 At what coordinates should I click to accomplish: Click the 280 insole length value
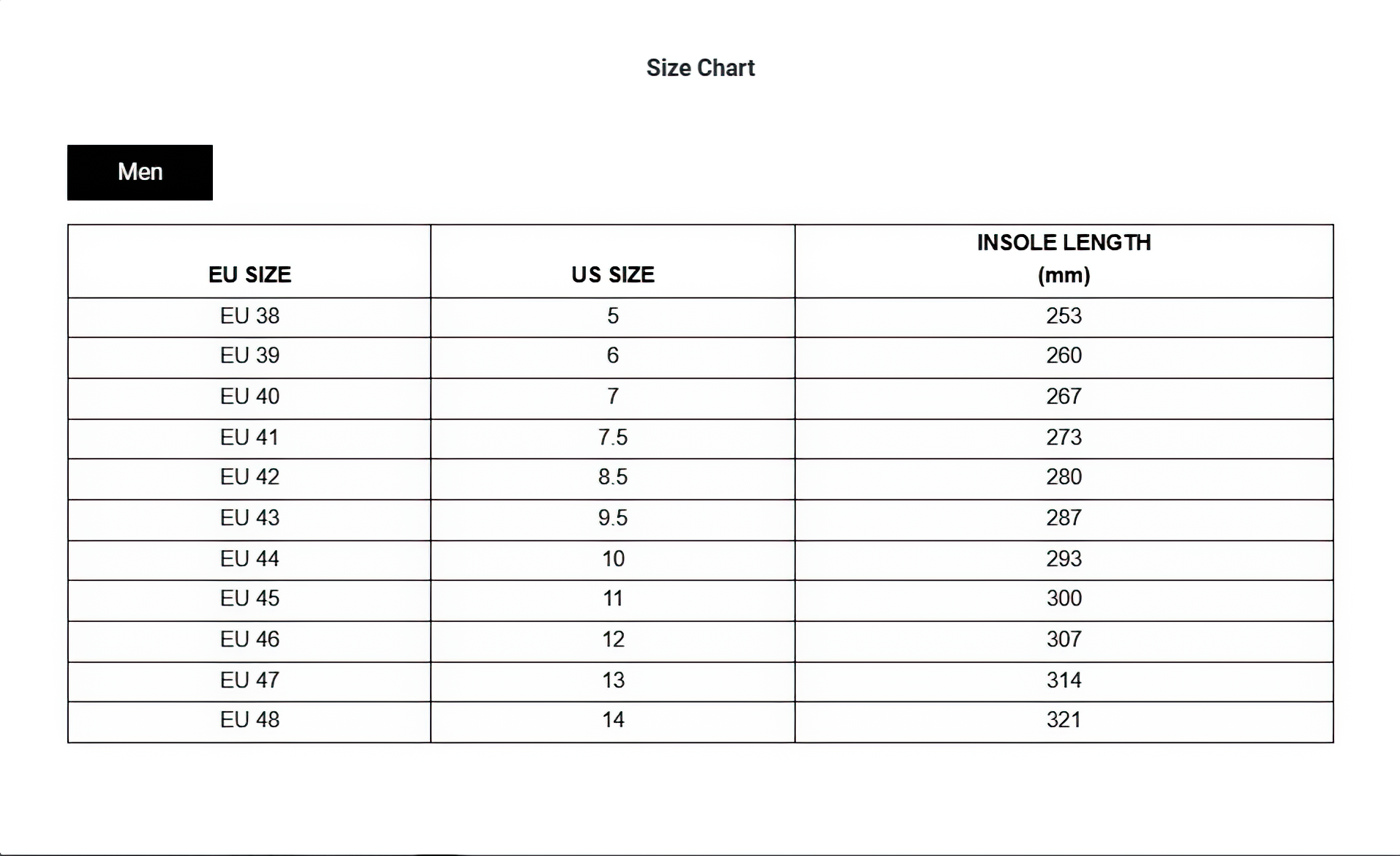pyautogui.click(x=1064, y=477)
